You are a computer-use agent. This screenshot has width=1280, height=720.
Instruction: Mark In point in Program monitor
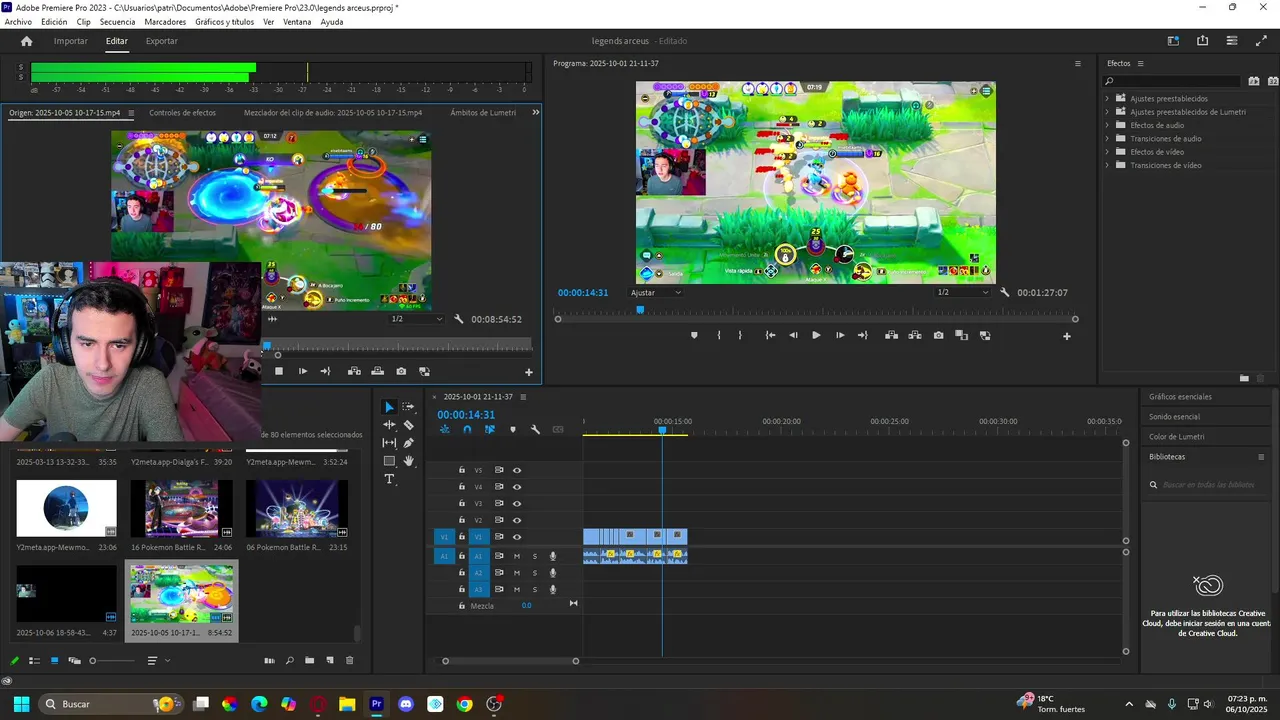point(718,335)
